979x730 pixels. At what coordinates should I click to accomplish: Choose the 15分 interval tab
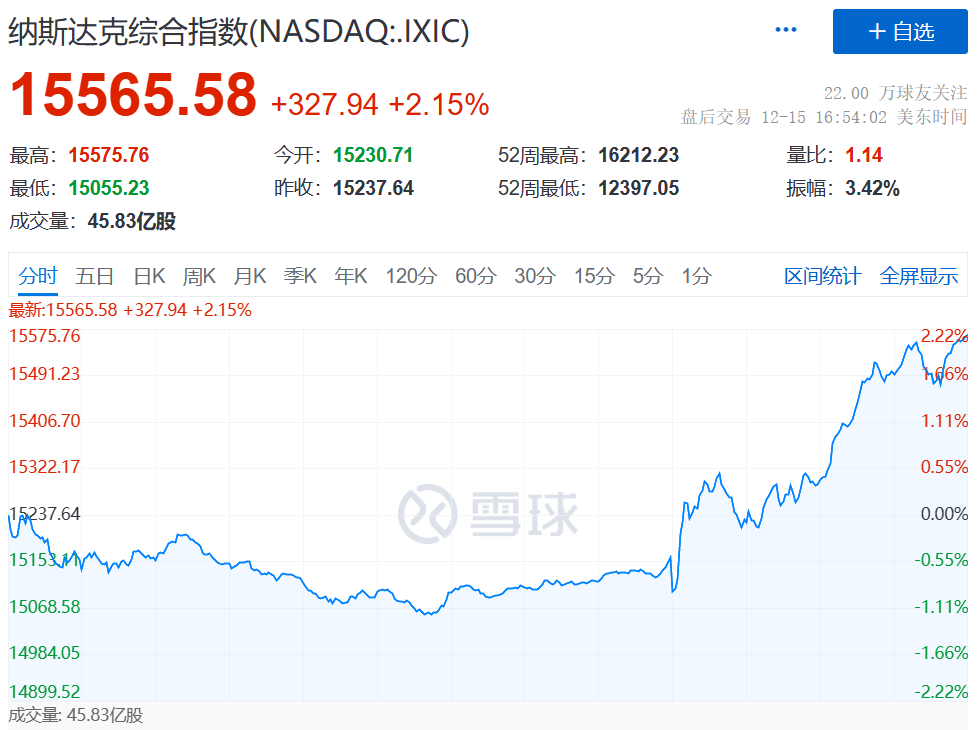pyautogui.click(x=593, y=276)
